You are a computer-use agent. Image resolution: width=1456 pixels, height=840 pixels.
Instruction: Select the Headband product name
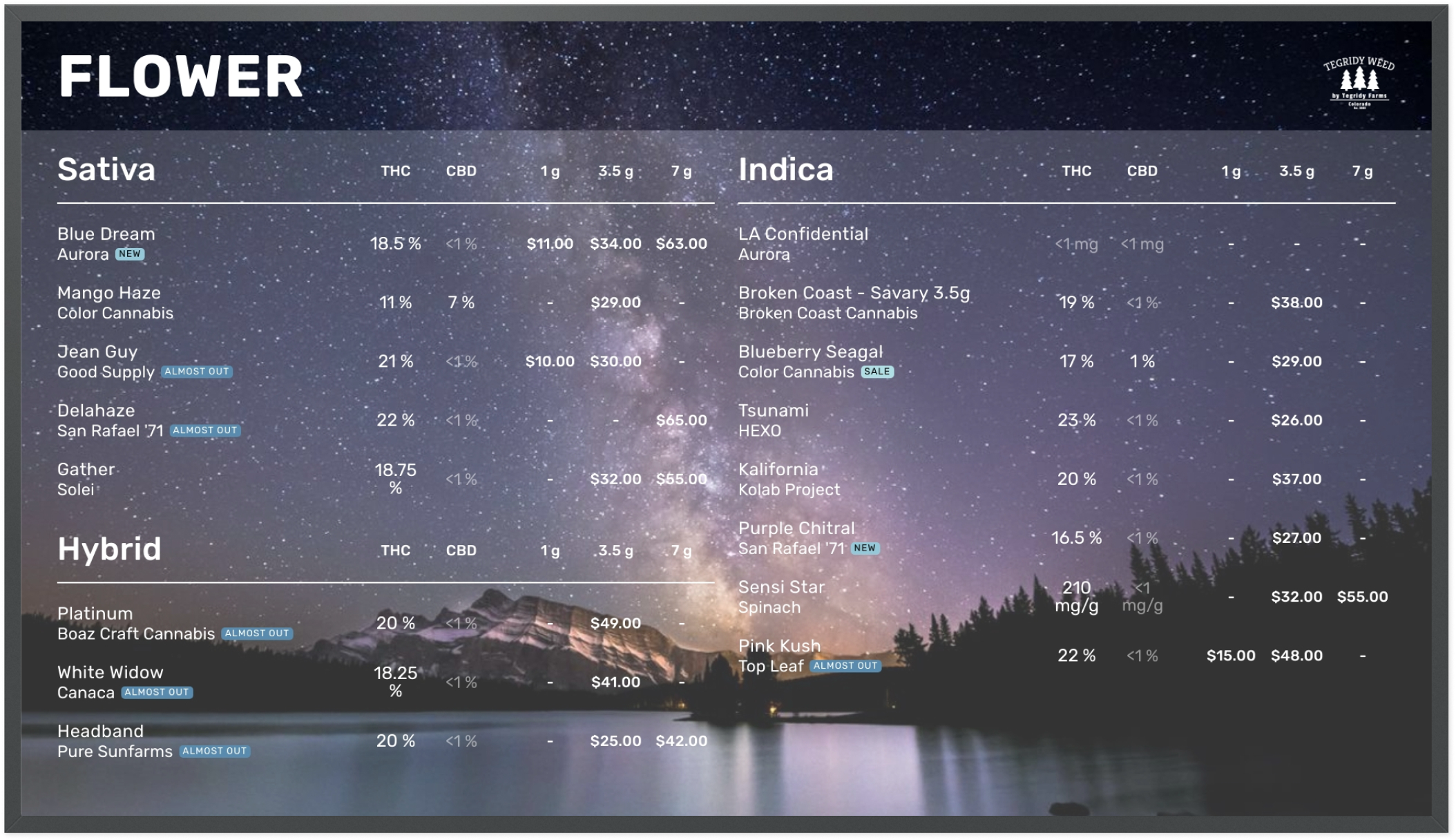[100, 731]
